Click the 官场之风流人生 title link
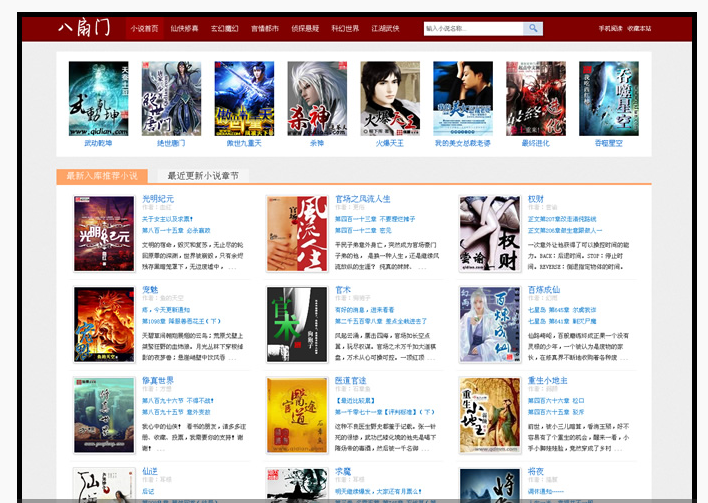This screenshot has width=708, height=503. (x=363, y=199)
